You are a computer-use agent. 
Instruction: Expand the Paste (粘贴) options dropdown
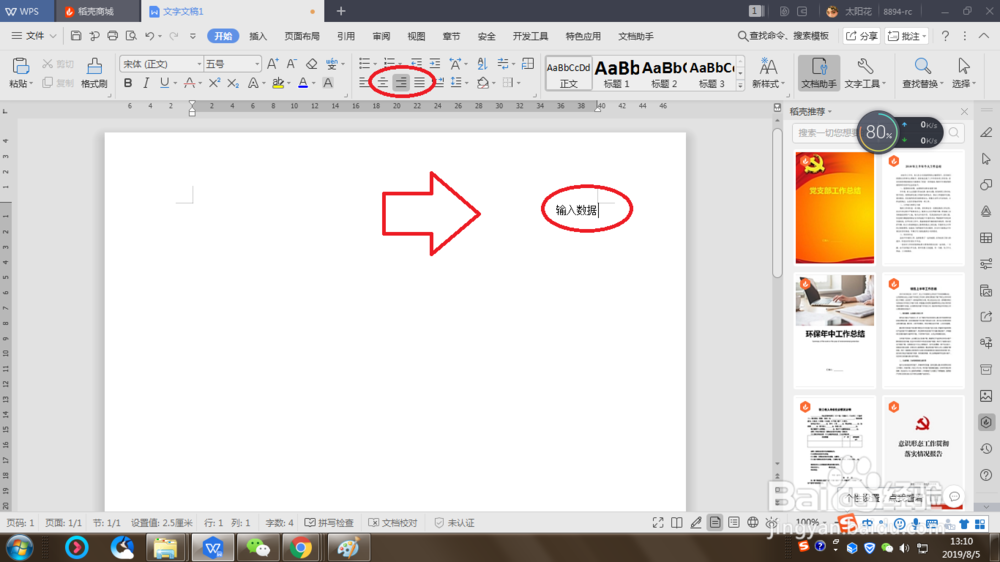[x=30, y=84]
